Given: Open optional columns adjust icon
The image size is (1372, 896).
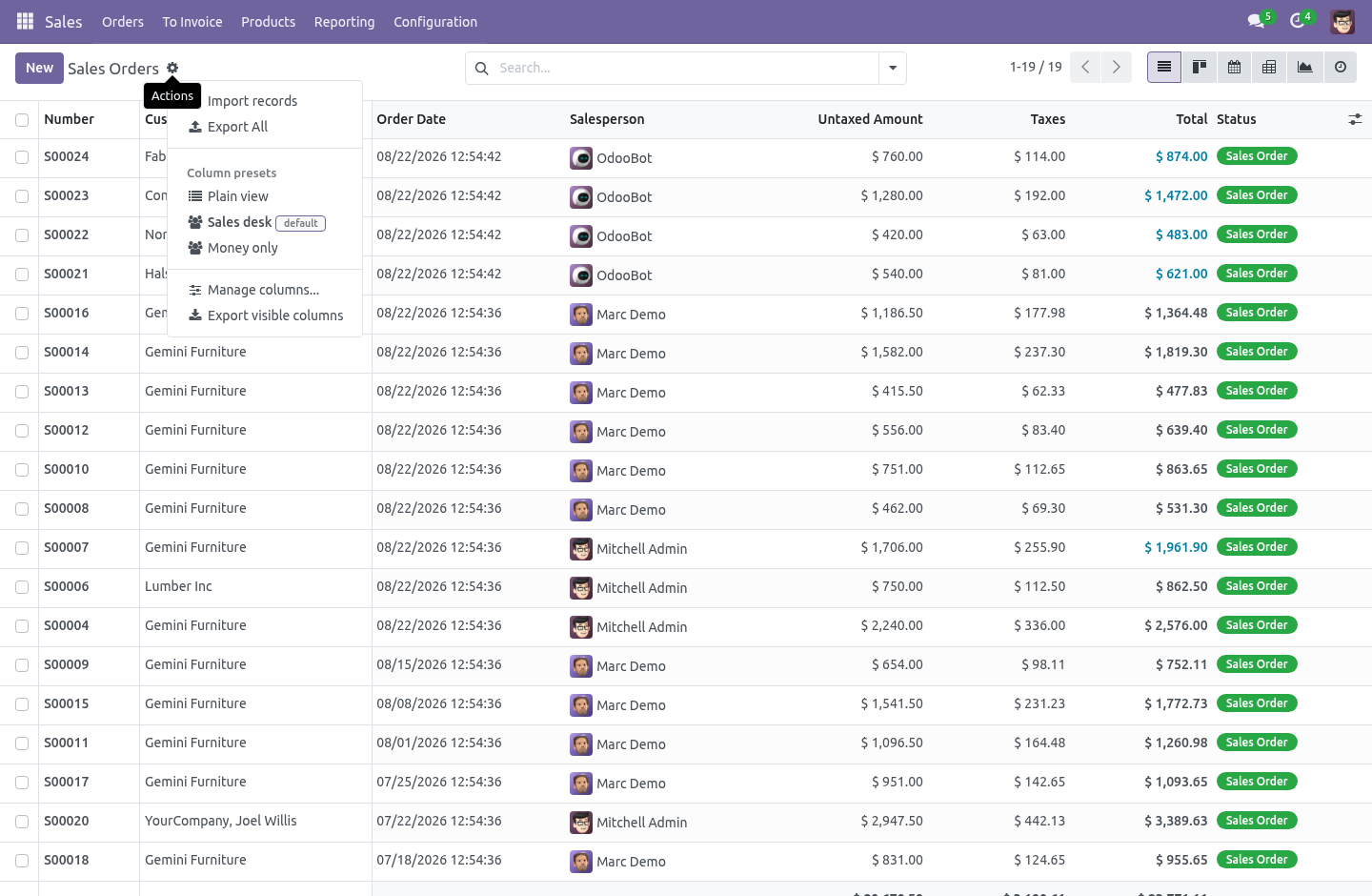Looking at the screenshot, I should point(1355,119).
